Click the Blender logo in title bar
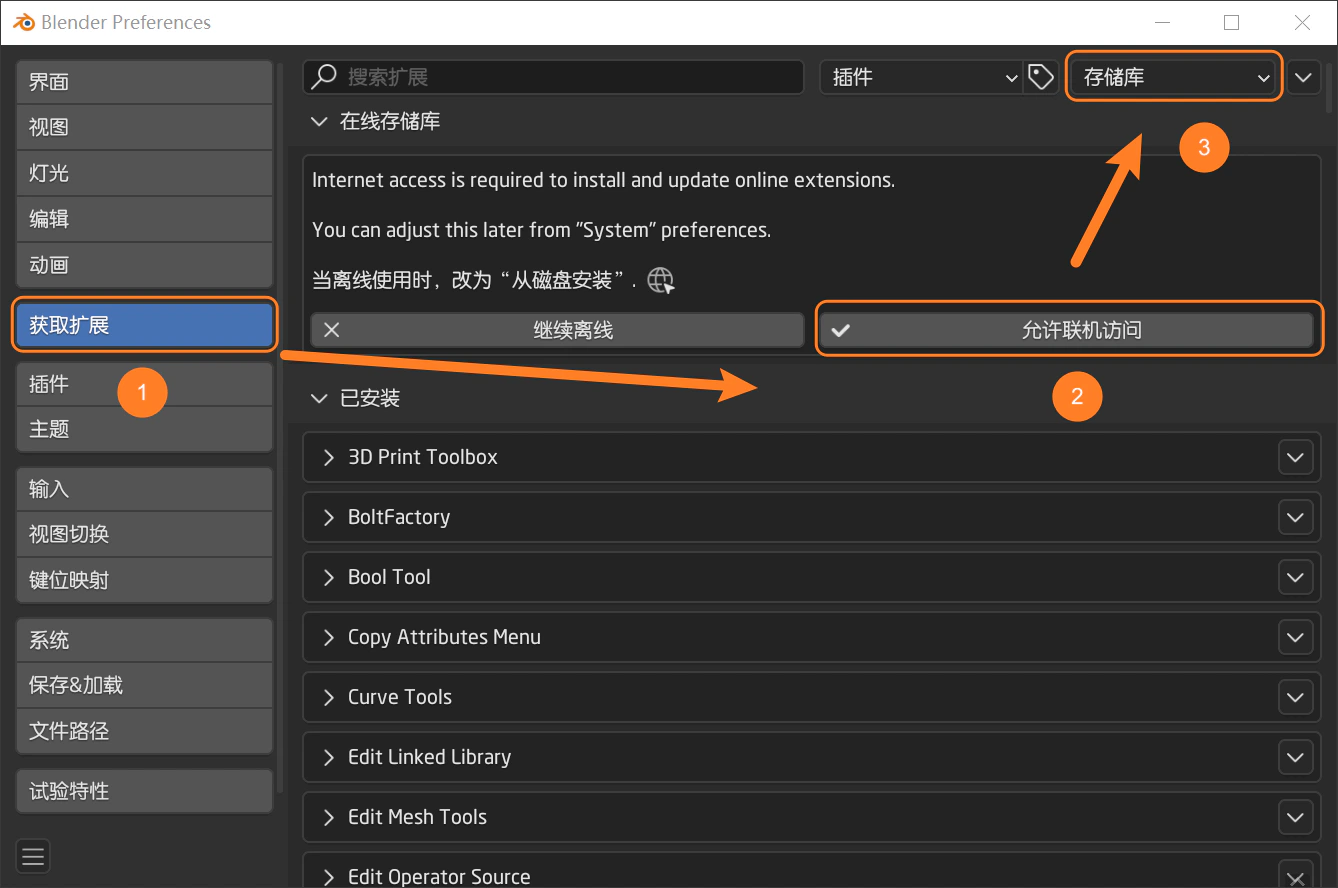Image resolution: width=1338 pixels, height=888 pixels. (23, 22)
